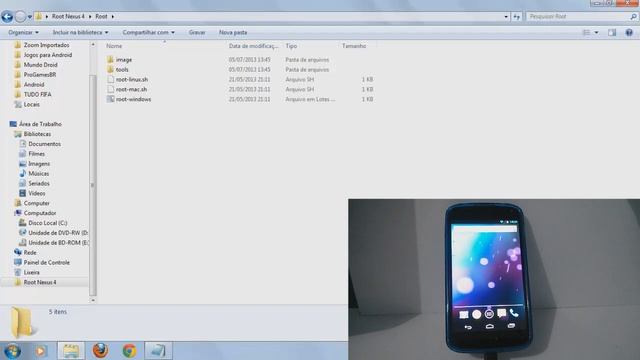Open Disco Local (C:) drive

click(47, 223)
